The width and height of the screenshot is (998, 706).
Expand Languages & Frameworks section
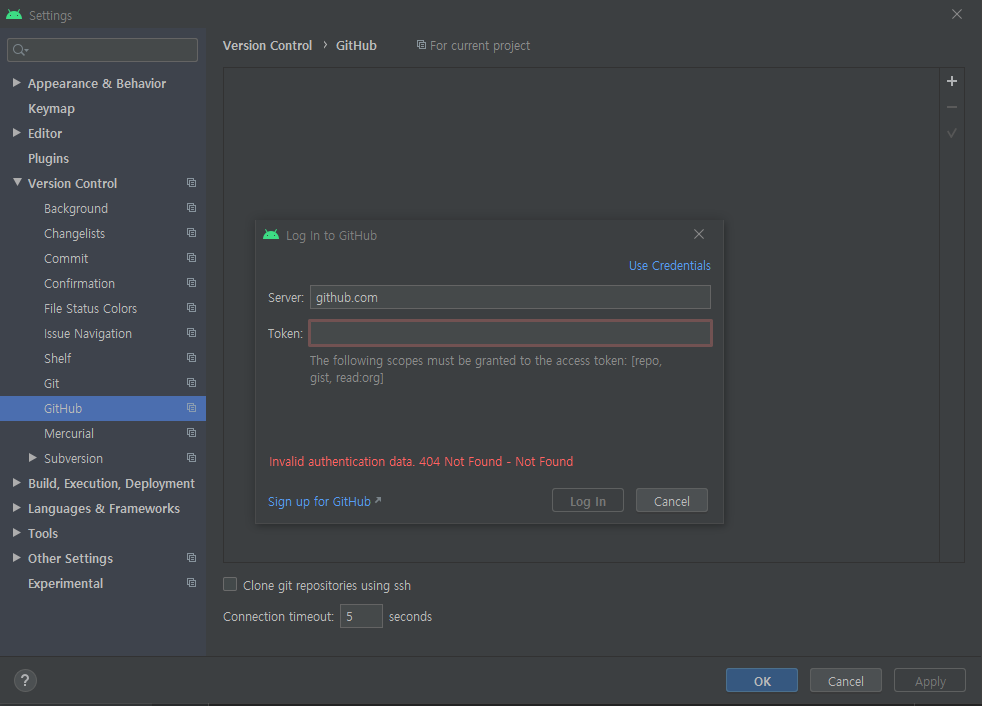click(x=17, y=507)
